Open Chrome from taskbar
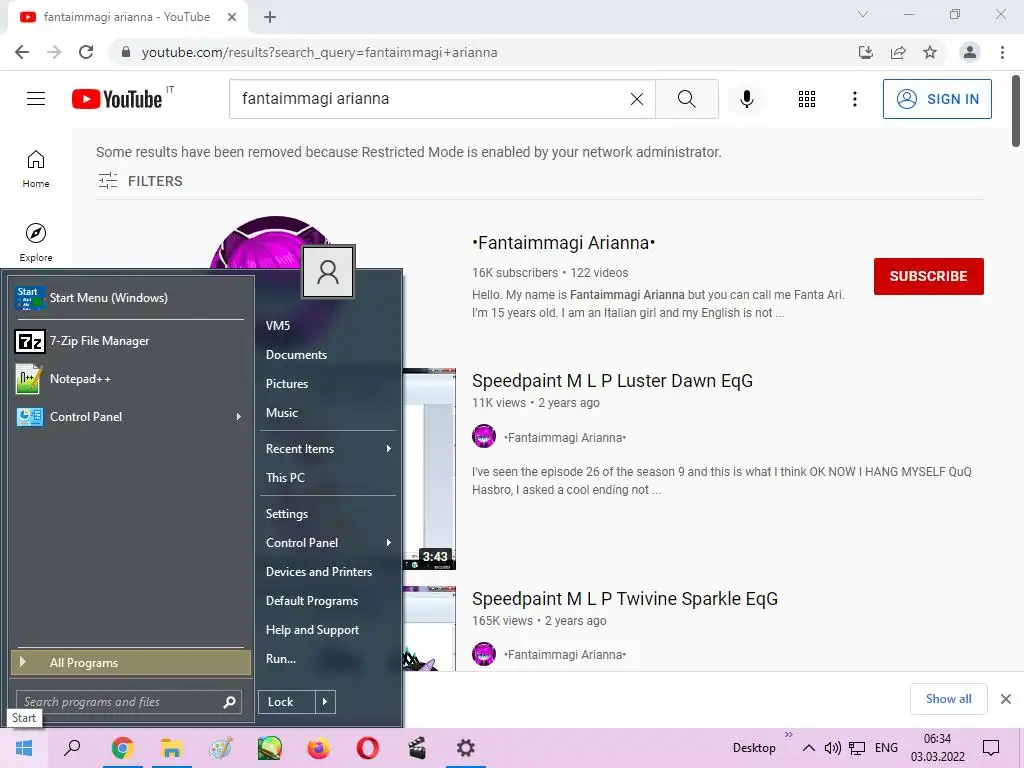 click(122, 748)
